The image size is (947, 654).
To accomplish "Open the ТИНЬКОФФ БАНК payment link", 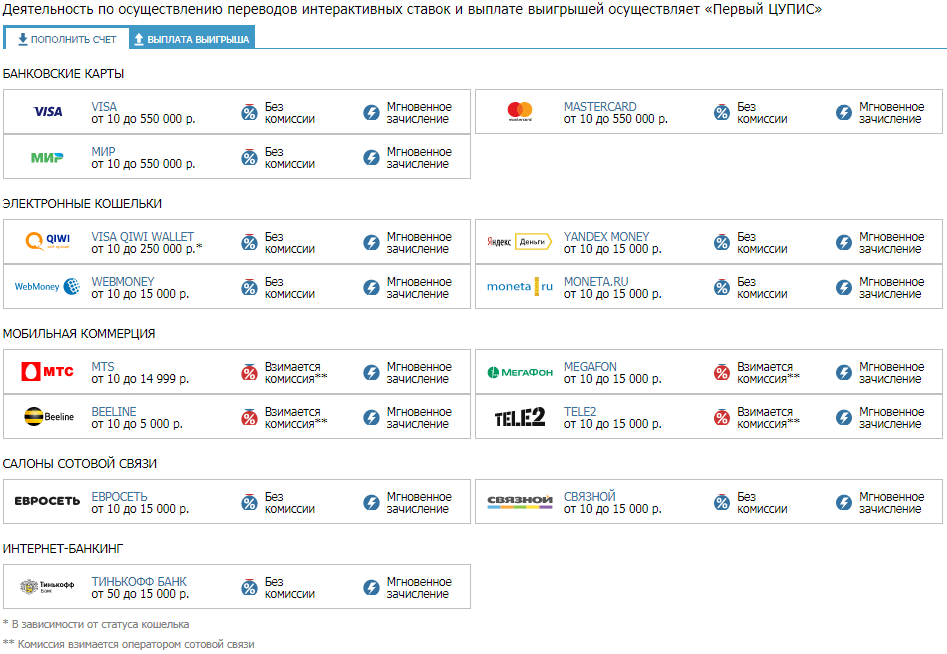I will click(139, 582).
